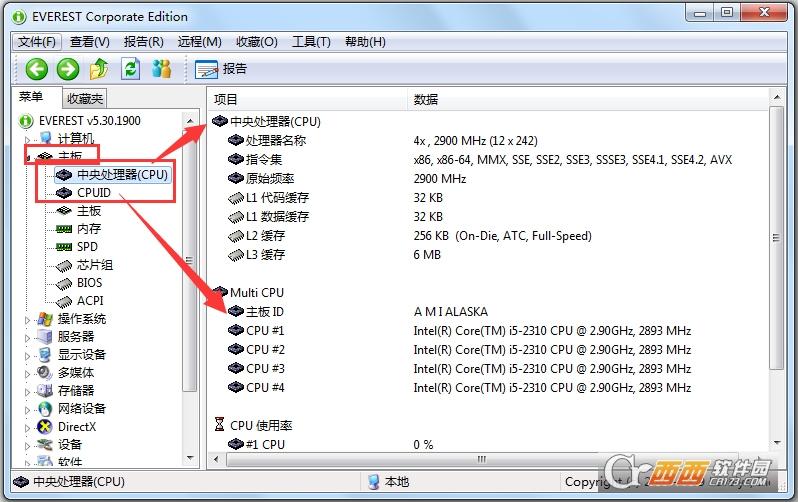This screenshot has width=798, height=502.
Task: Open the 收藏(O) menu
Action: [257, 42]
